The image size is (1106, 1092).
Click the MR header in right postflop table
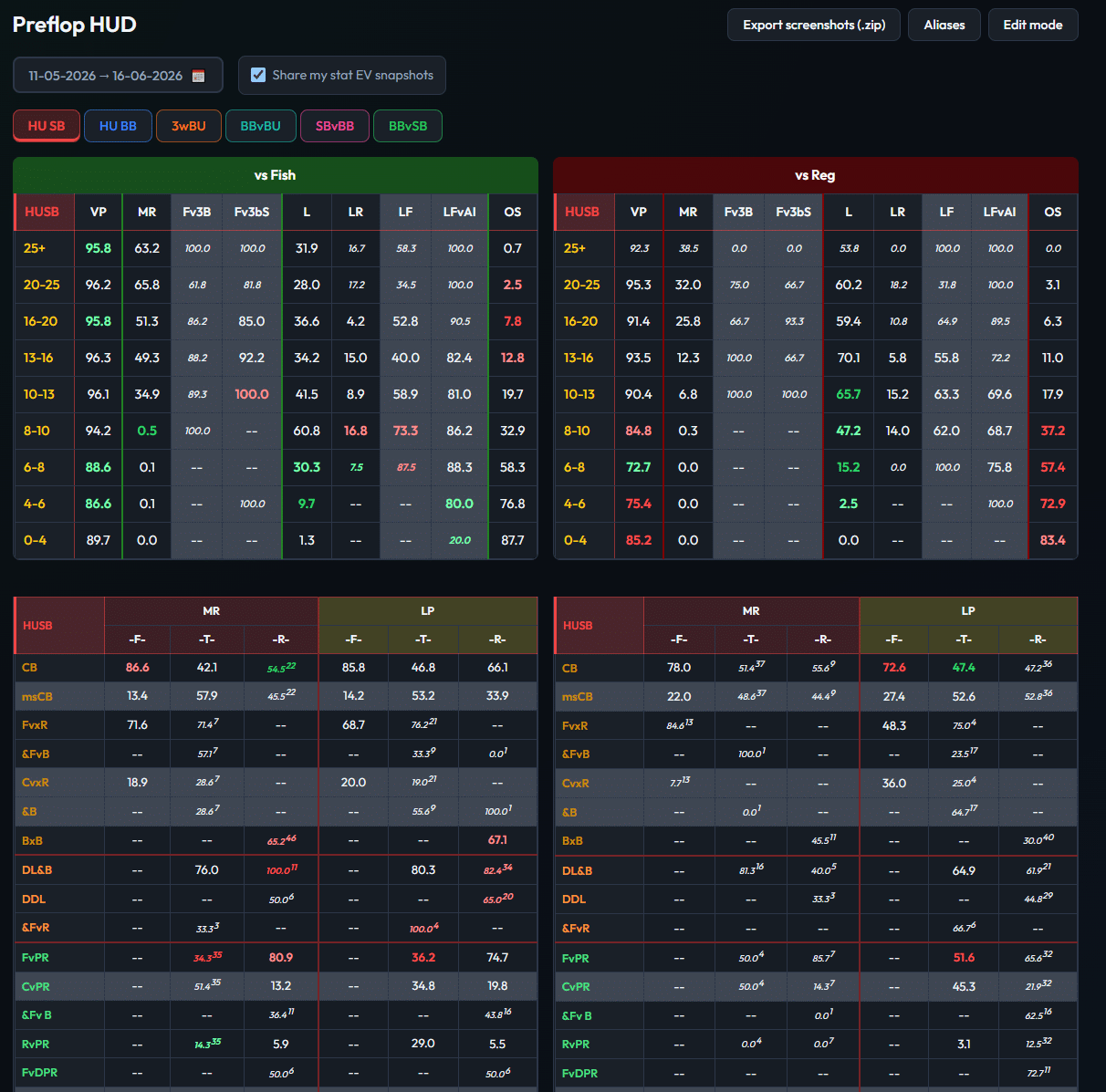pyautogui.click(x=751, y=611)
